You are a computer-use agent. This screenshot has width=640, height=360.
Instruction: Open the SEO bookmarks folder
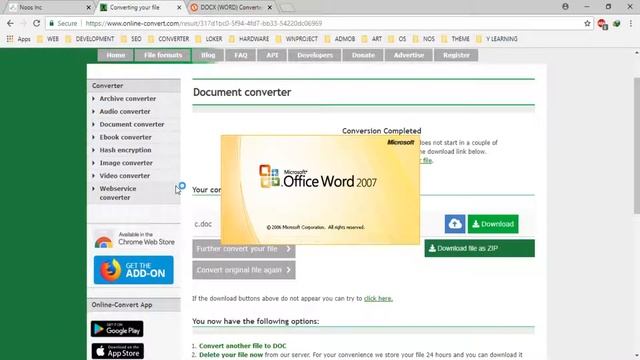(131, 39)
